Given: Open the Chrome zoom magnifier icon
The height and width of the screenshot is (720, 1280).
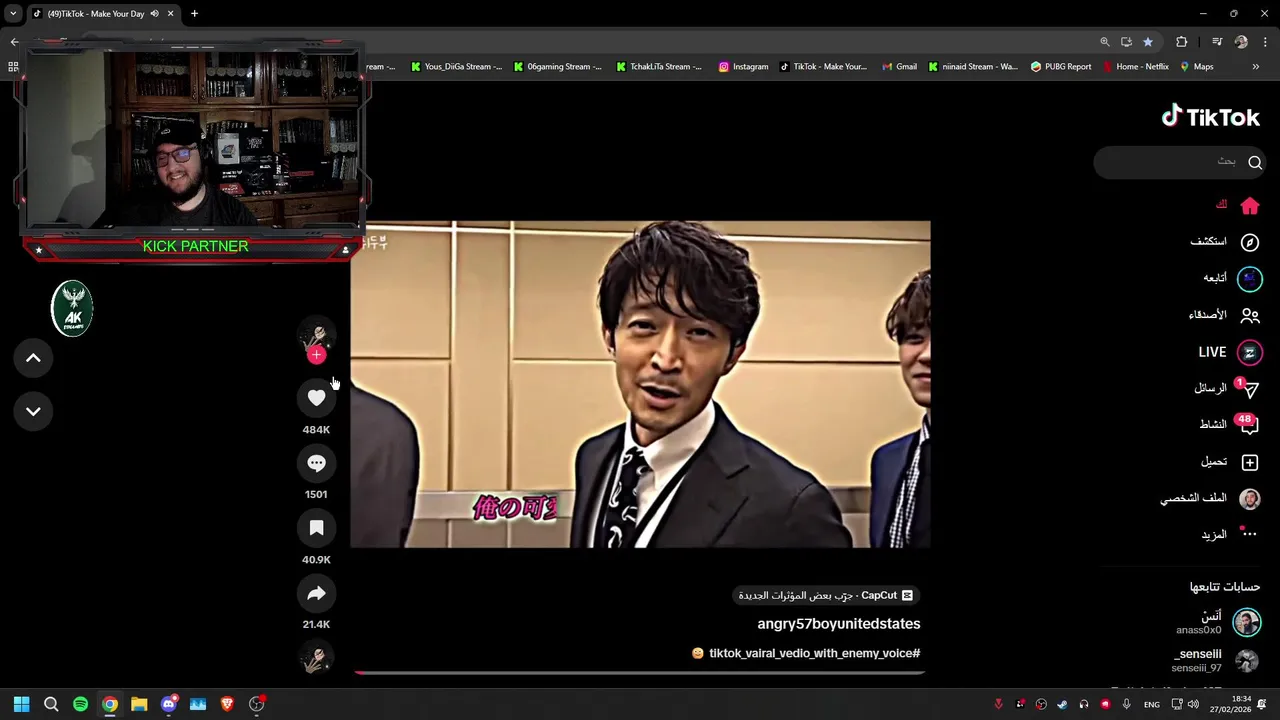Looking at the screenshot, I should (x=1105, y=42).
